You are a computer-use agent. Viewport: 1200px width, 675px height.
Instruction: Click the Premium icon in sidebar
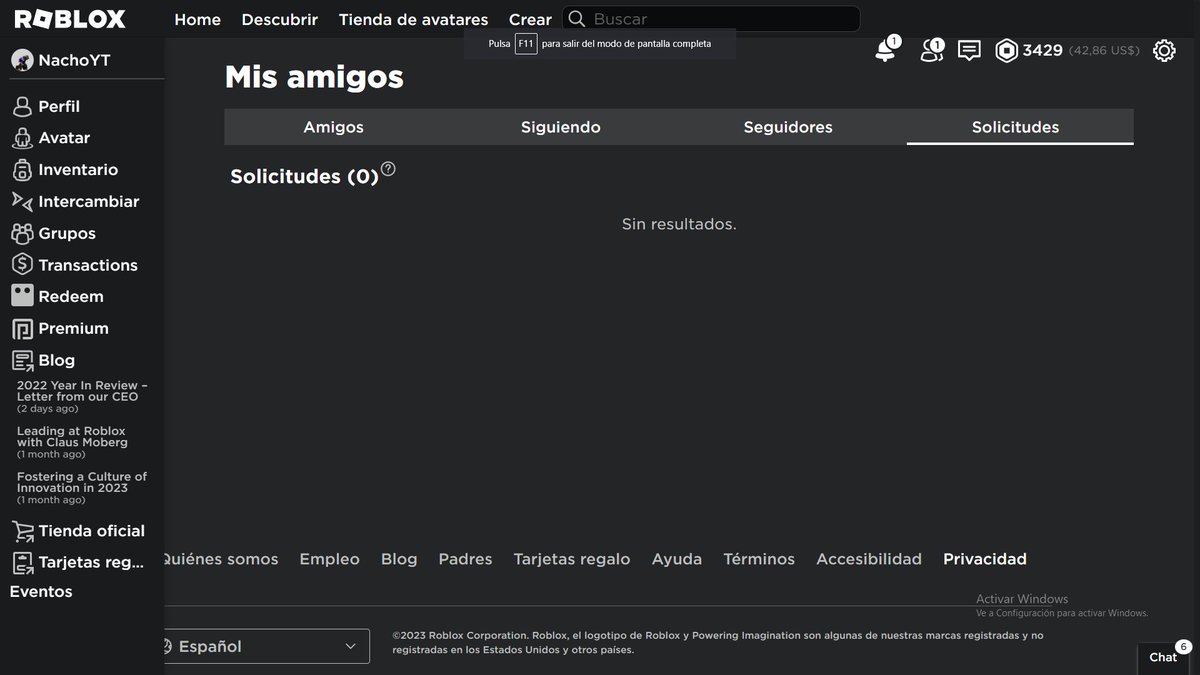[x=22, y=328]
